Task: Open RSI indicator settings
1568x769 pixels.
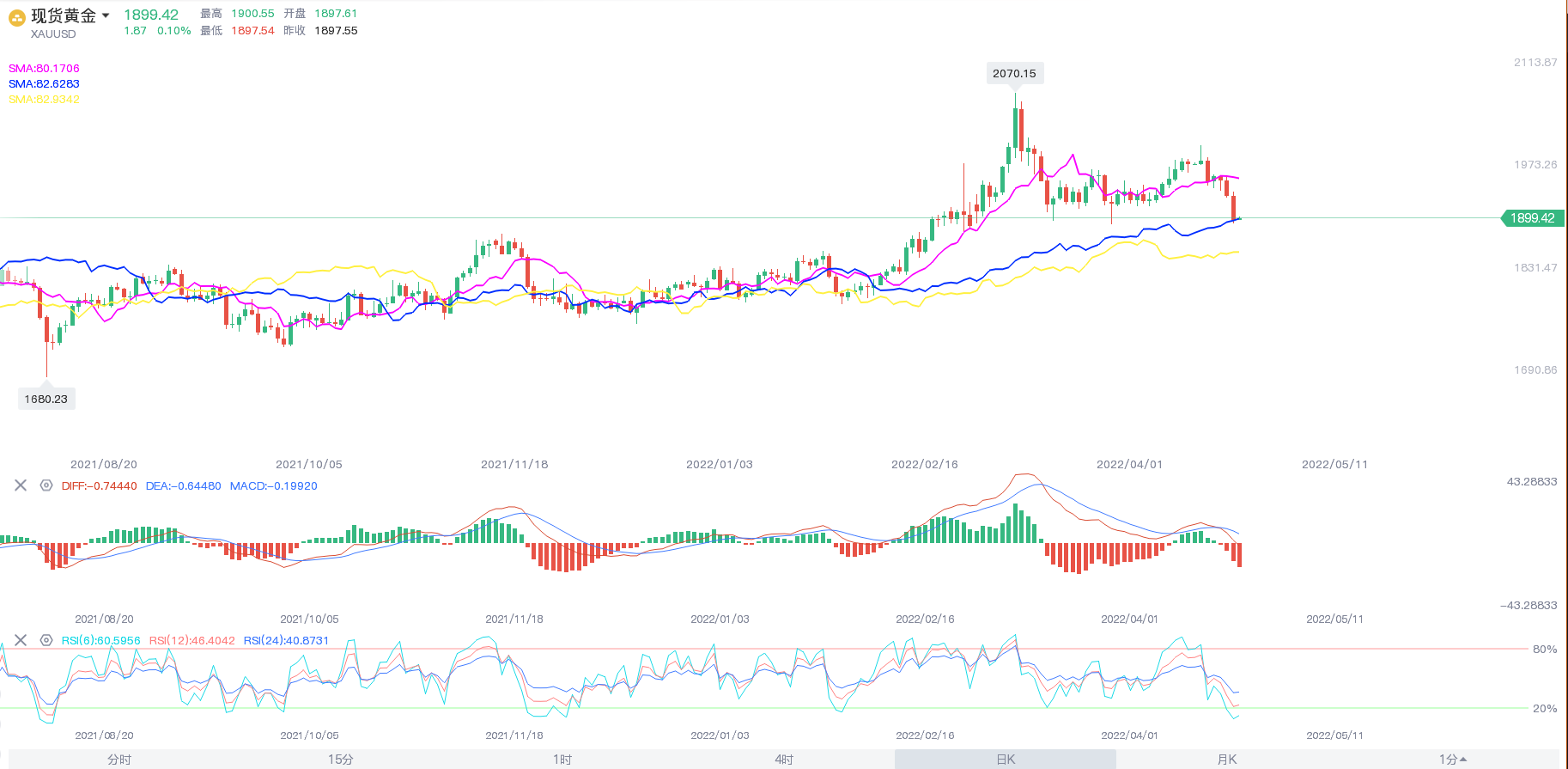Action: (x=46, y=640)
